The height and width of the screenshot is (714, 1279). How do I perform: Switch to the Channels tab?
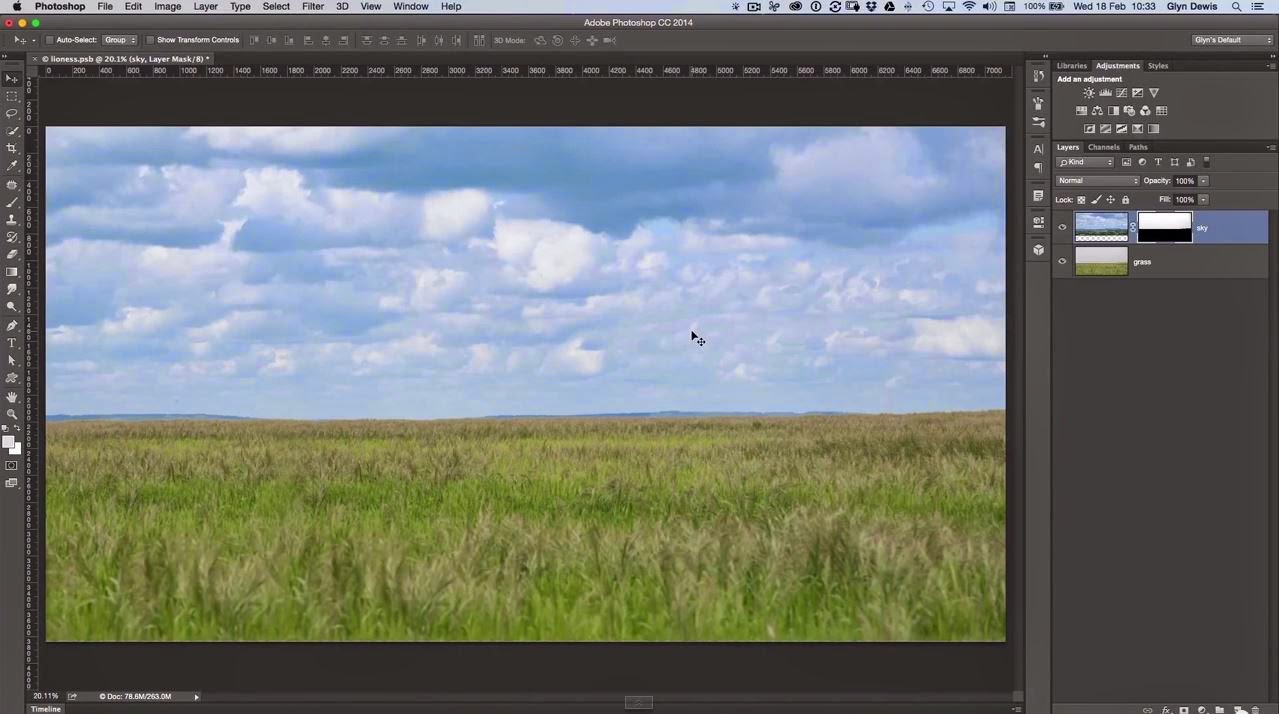point(1103,147)
